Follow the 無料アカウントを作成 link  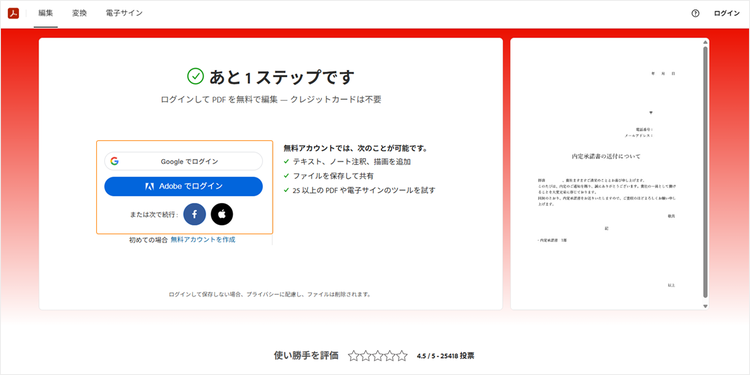[x=203, y=240]
